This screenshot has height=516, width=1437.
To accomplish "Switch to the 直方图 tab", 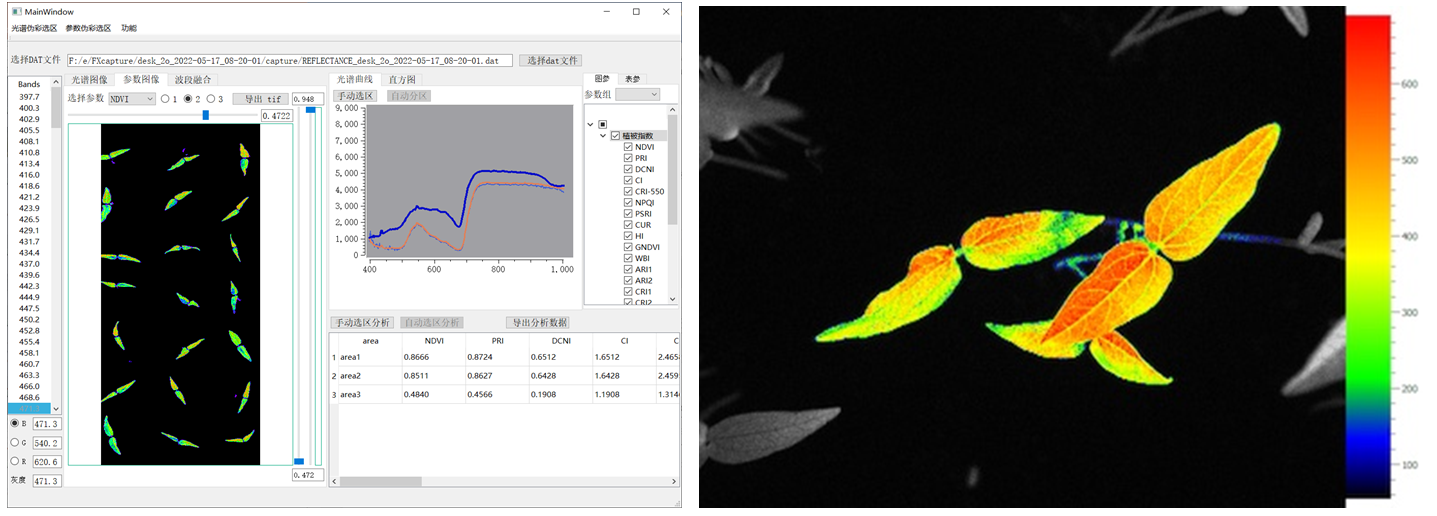I will [x=402, y=79].
